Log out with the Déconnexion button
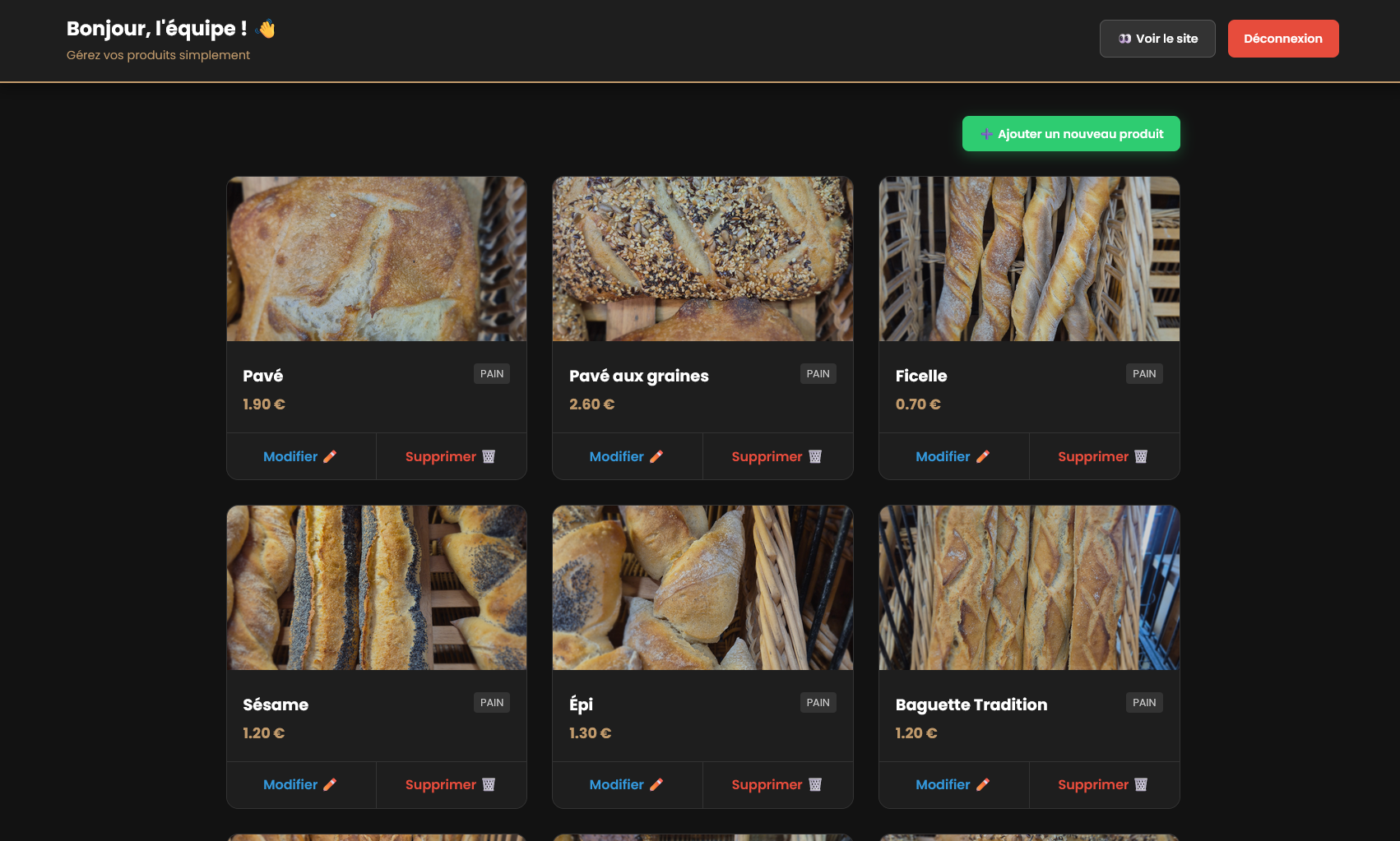This screenshot has width=1400, height=841. [1283, 39]
